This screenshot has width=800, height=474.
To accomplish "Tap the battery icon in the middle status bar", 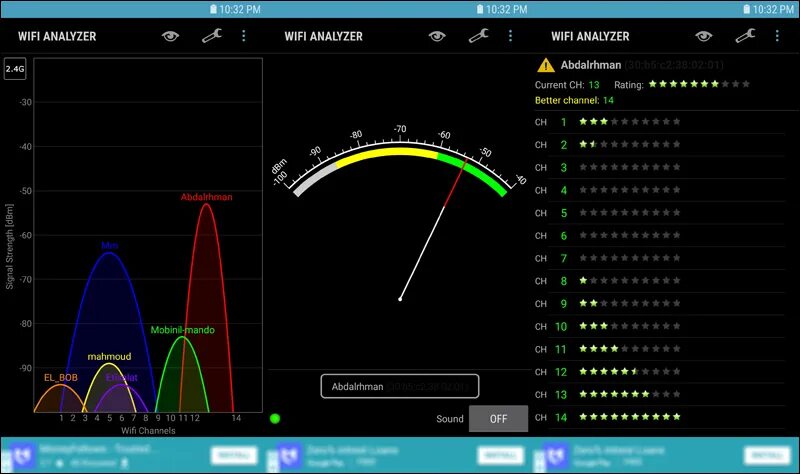I will [x=480, y=9].
